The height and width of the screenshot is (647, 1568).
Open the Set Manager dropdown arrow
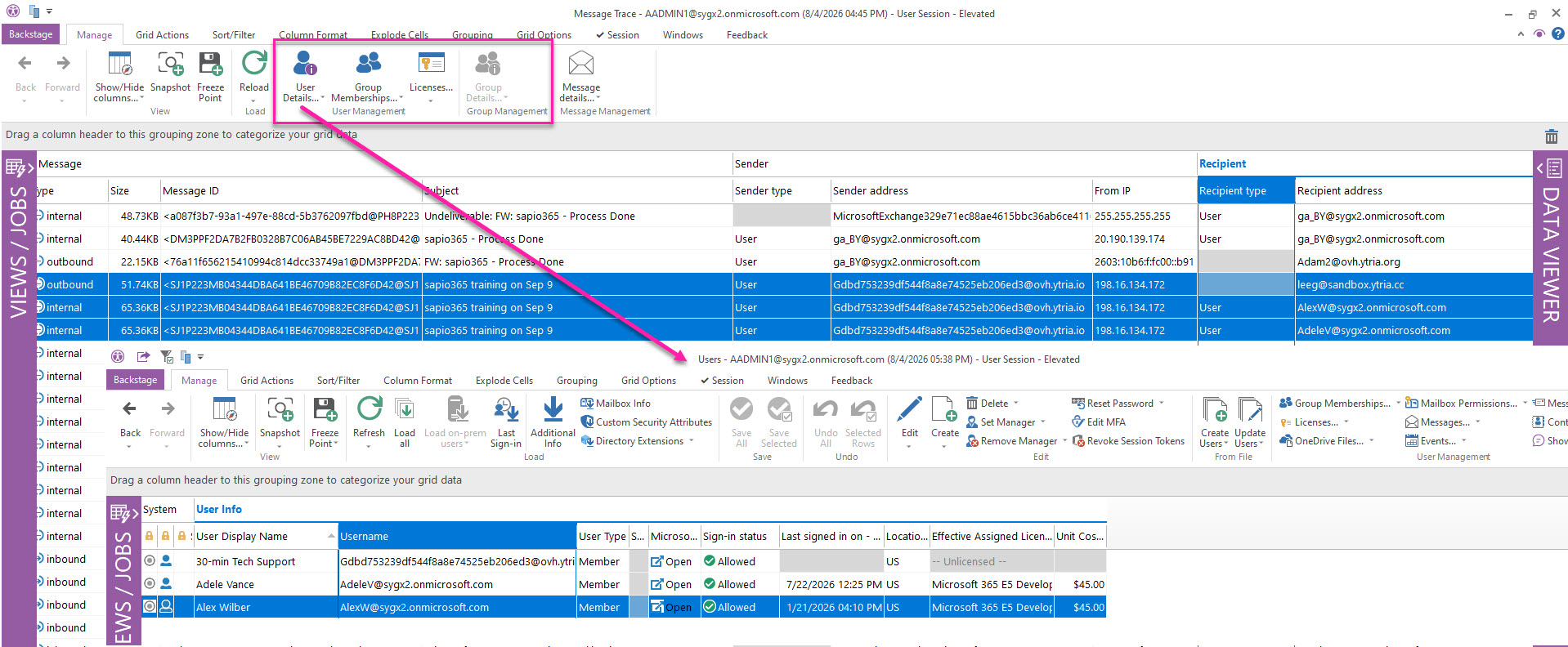(1043, 422)
